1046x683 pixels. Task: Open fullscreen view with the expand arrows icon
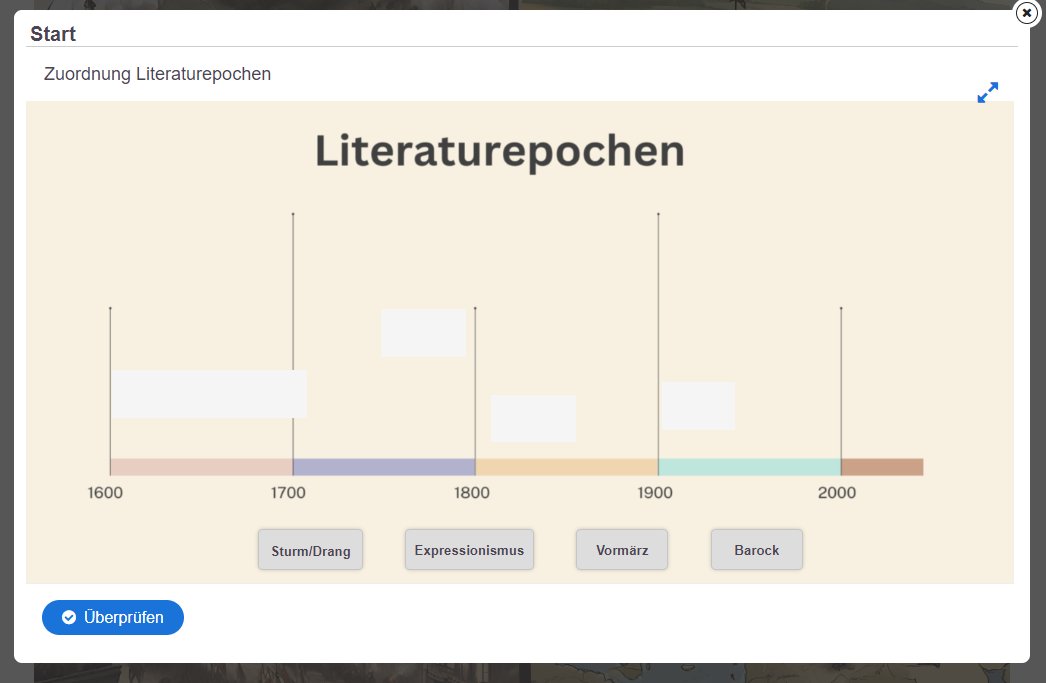[x=987, y=92]
